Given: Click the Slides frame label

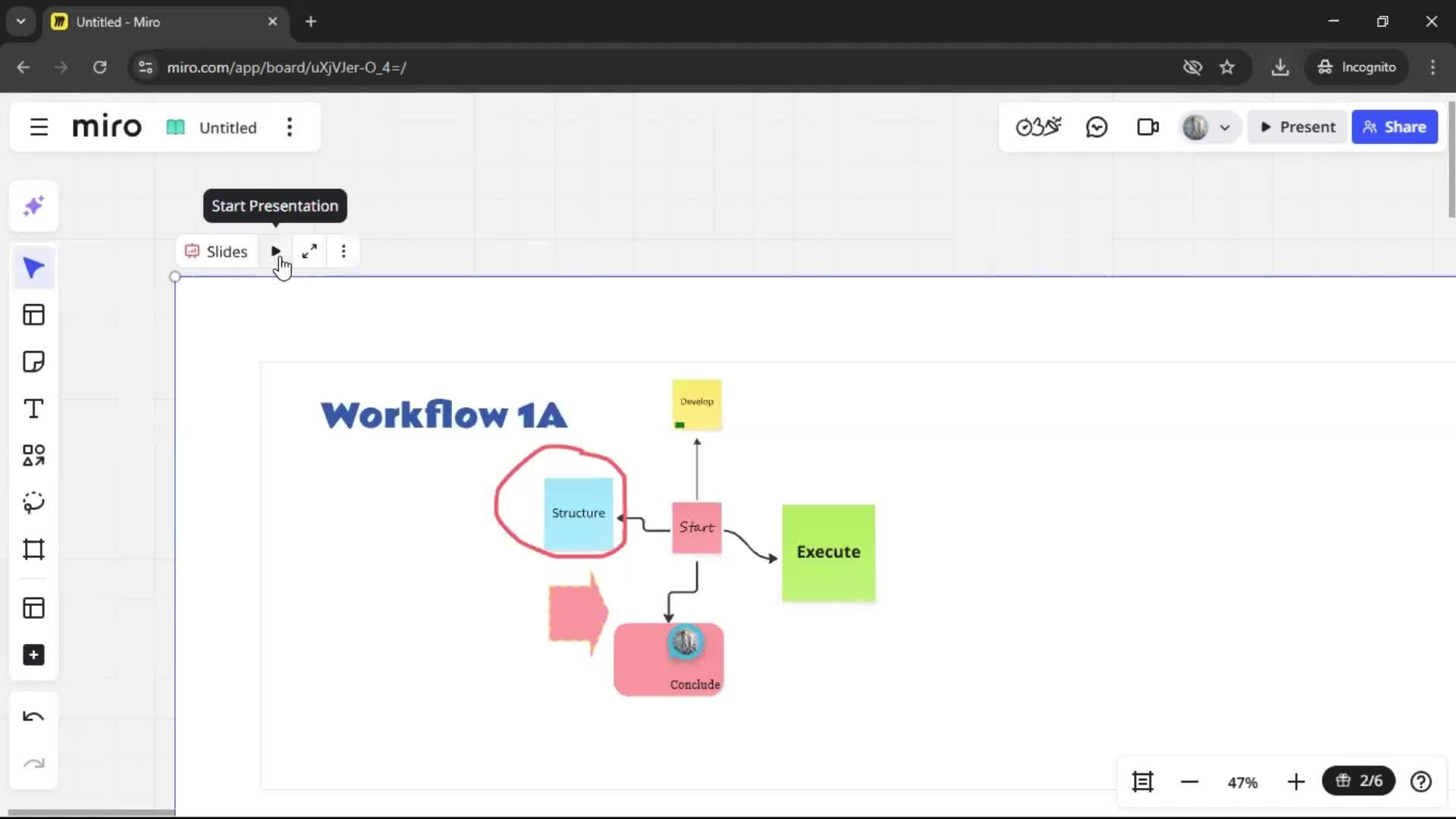Looking at the screenshot, I should tap(217, 252).
